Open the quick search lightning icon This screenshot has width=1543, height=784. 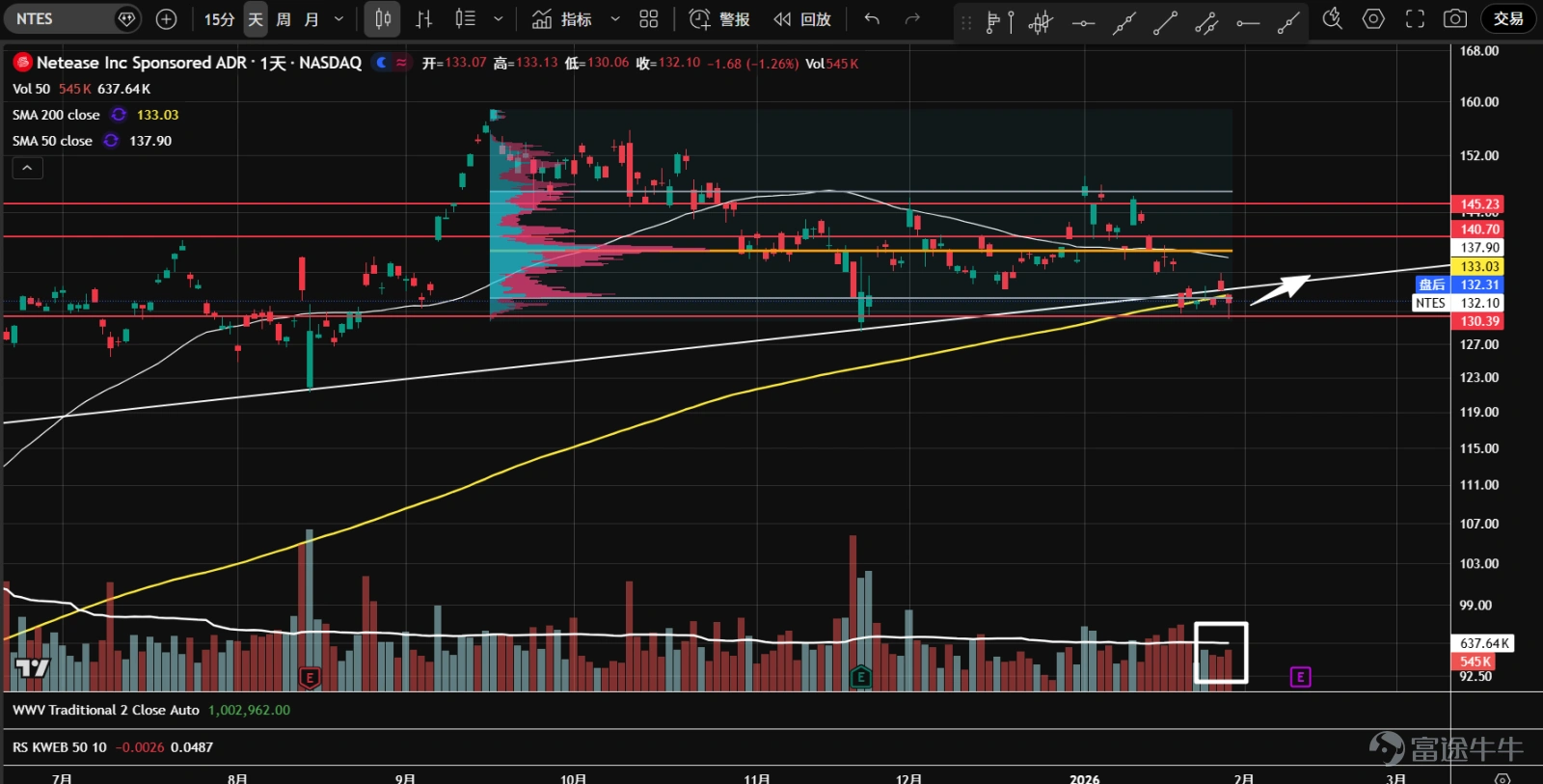(1332, 18)
